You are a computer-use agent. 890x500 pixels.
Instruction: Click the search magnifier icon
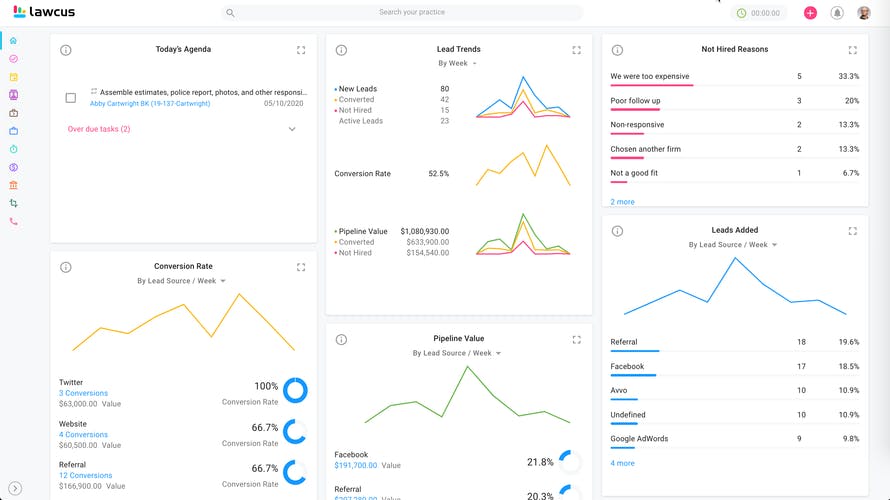(x=230, y=12)
